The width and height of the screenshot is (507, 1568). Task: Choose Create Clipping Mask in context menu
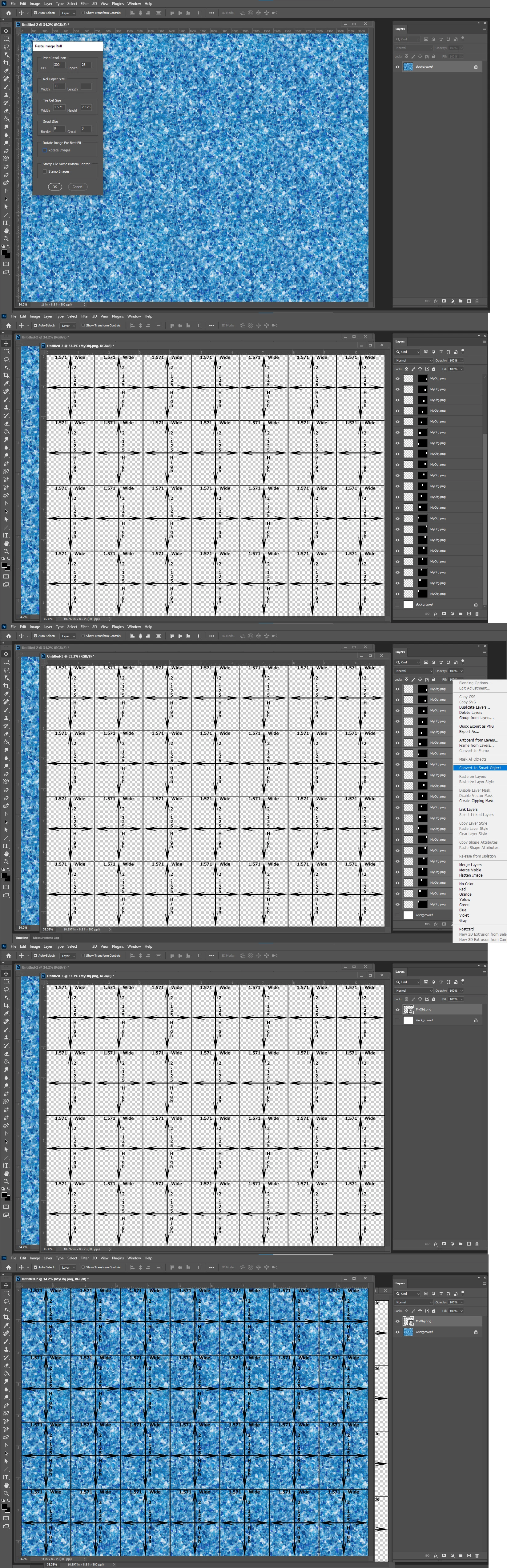(x=476, y=801)
